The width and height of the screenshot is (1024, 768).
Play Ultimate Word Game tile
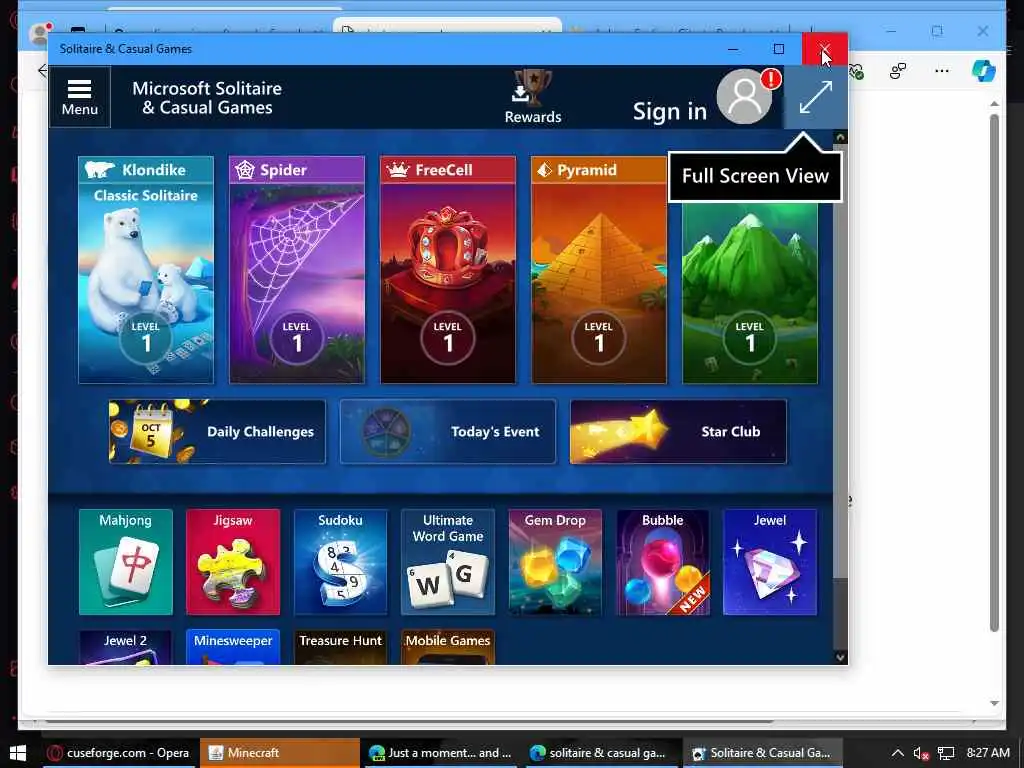pyautogui.click(x=448, y=562)
